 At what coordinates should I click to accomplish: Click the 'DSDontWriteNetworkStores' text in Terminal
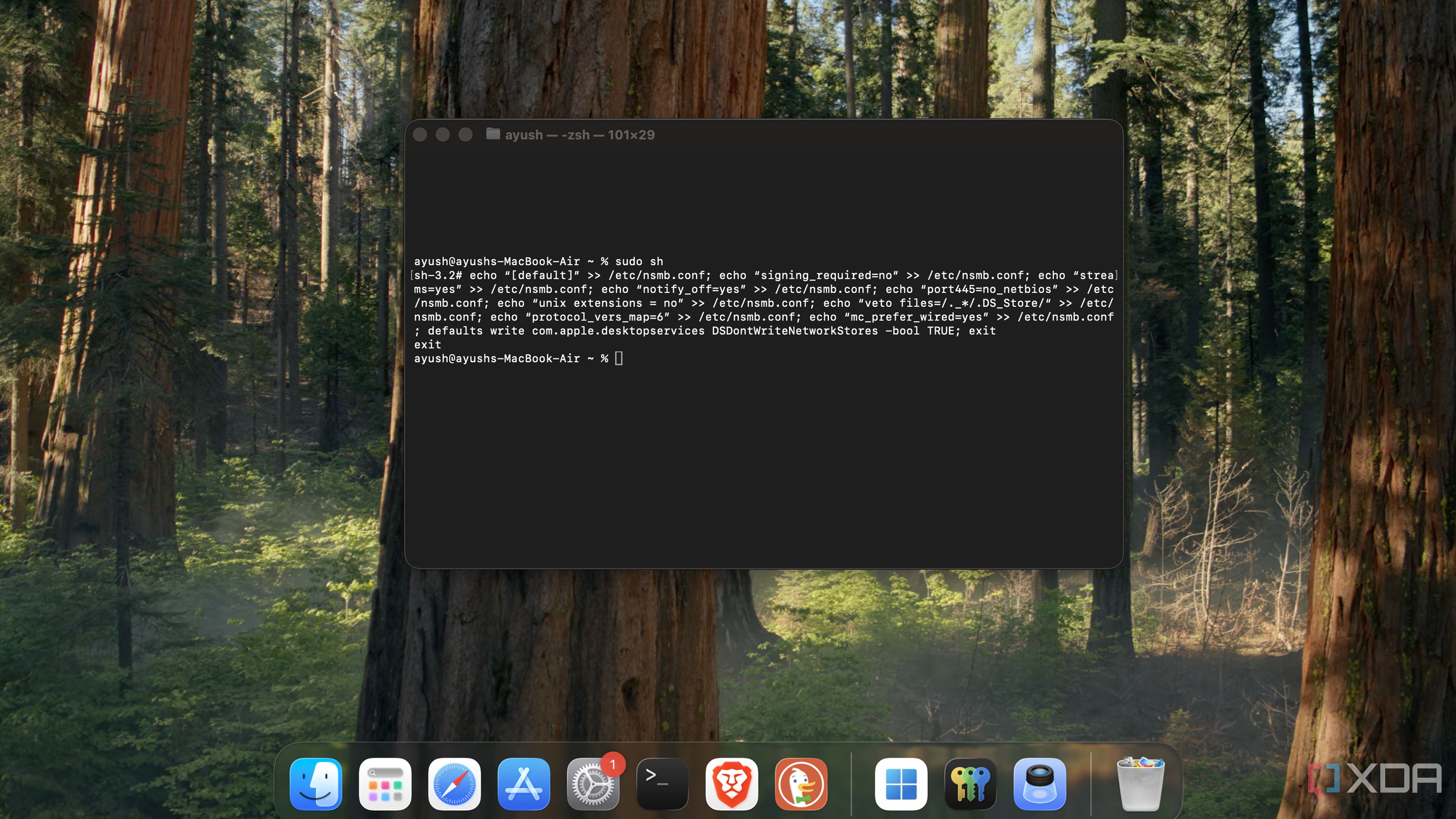pos(795,331)
